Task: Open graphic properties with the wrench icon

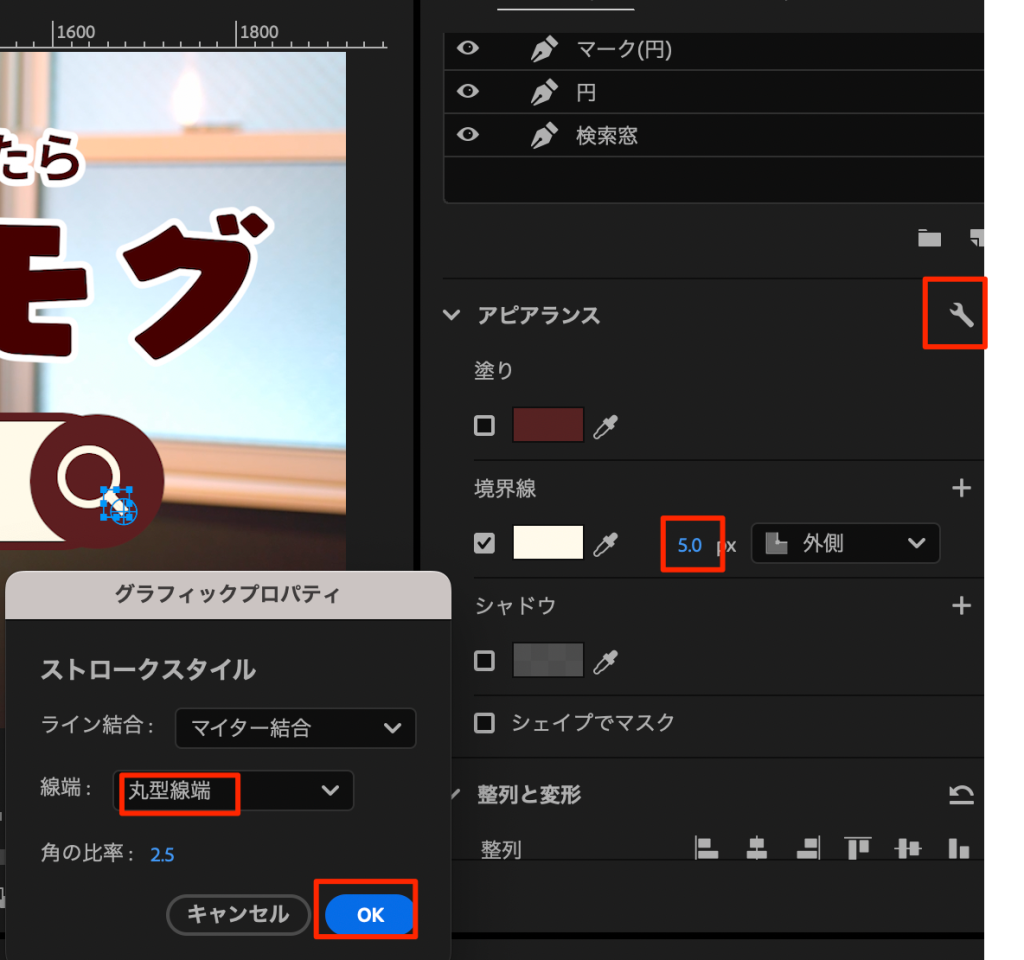Action: point(960,316)
